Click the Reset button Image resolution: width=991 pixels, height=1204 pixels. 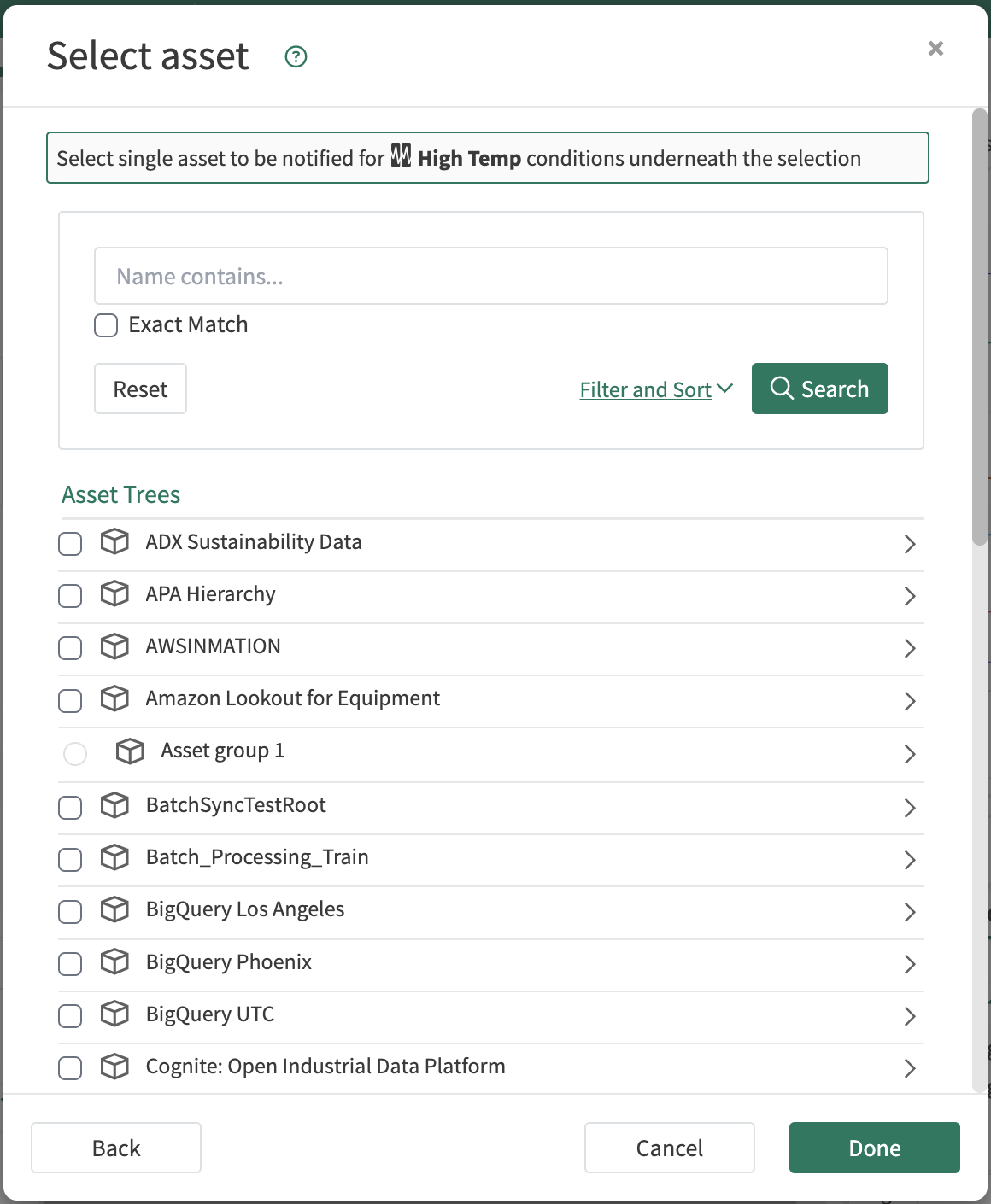(x=140, y=389)
